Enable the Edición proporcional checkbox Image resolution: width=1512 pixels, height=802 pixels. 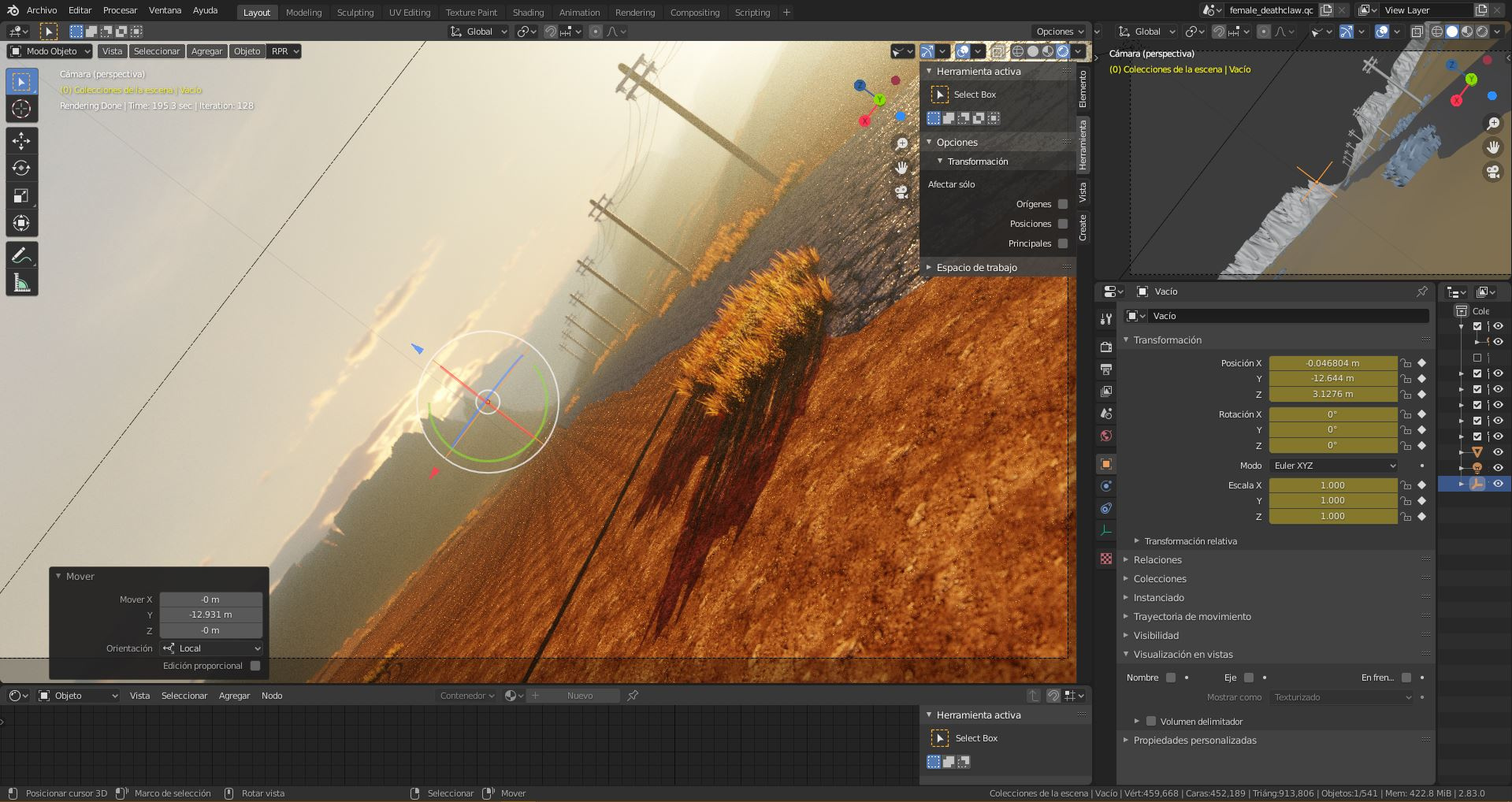coord(255,666)
